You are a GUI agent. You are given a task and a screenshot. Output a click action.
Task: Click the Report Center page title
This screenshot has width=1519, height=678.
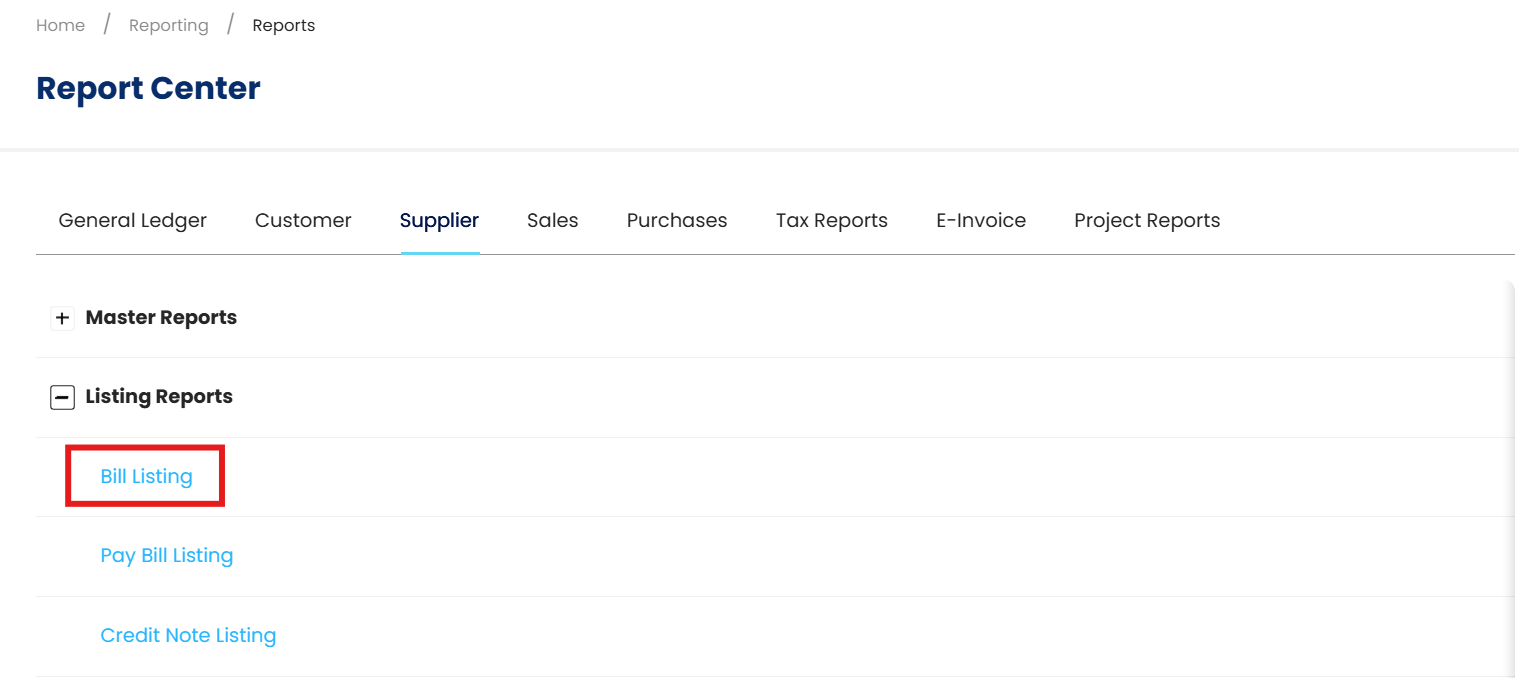pos(148,89)
